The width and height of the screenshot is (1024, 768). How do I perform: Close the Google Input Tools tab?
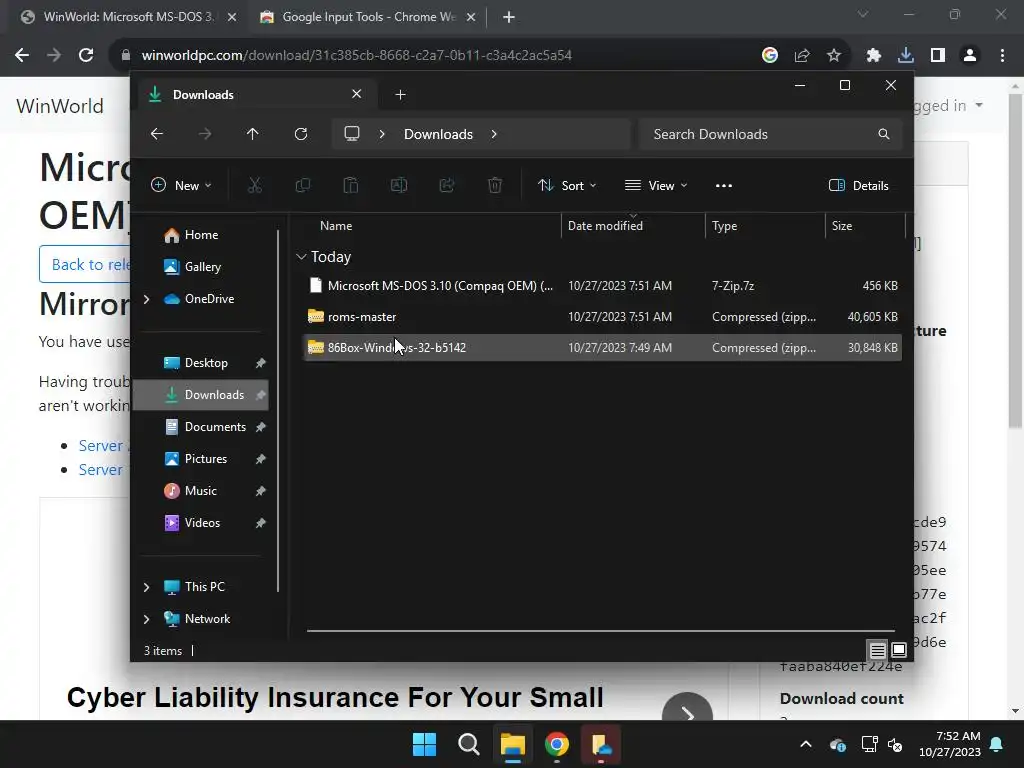point(471,17)
